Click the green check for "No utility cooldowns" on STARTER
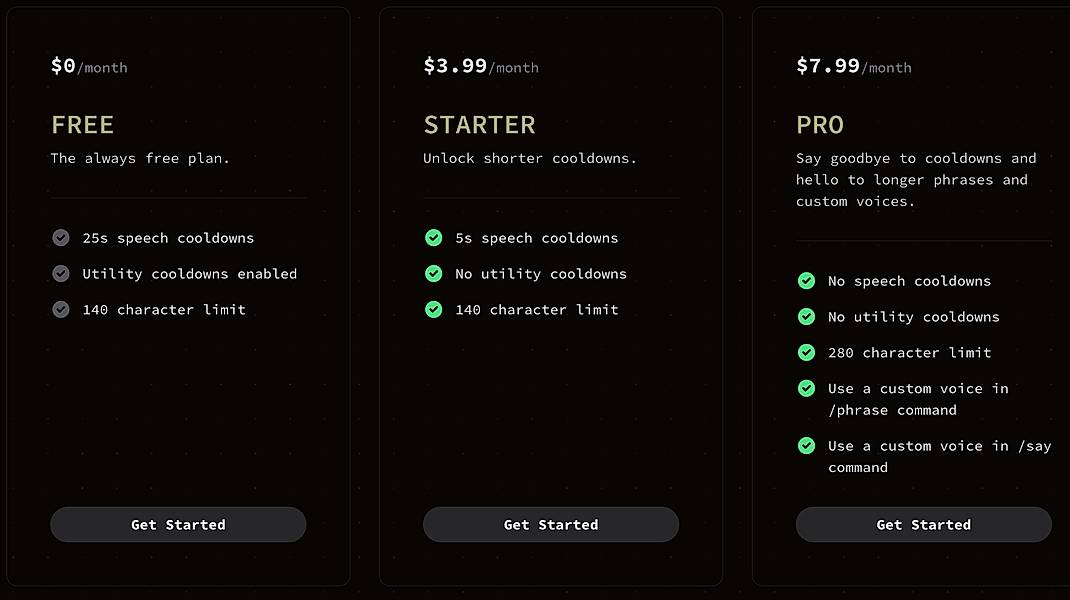This screenshot has height=600, width=1070. click(433, 274)
